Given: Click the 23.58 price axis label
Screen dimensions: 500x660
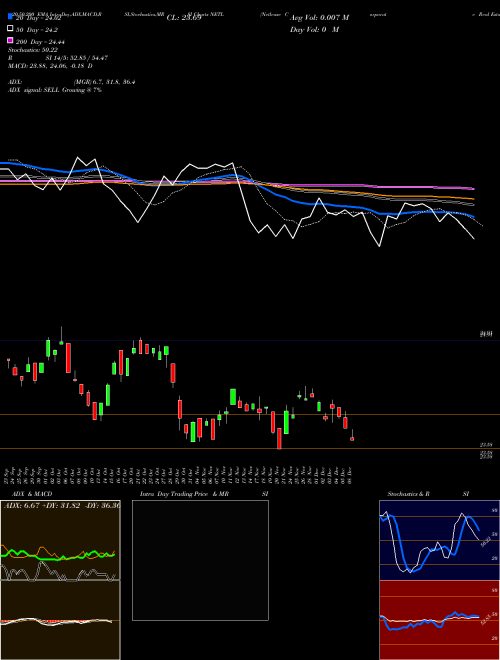Looking at the screenshot, I should click(486, 444).
